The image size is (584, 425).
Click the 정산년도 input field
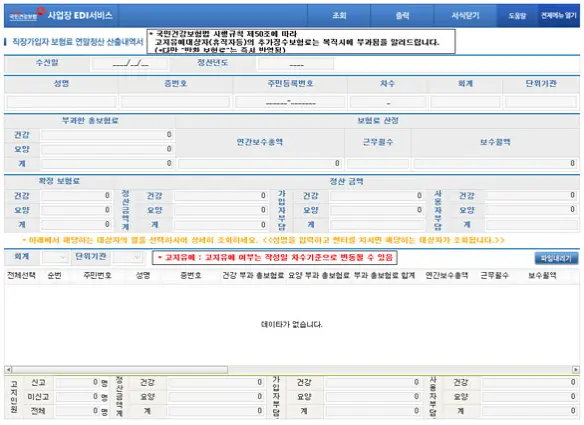pyautogui.click(x=296, y=64)
